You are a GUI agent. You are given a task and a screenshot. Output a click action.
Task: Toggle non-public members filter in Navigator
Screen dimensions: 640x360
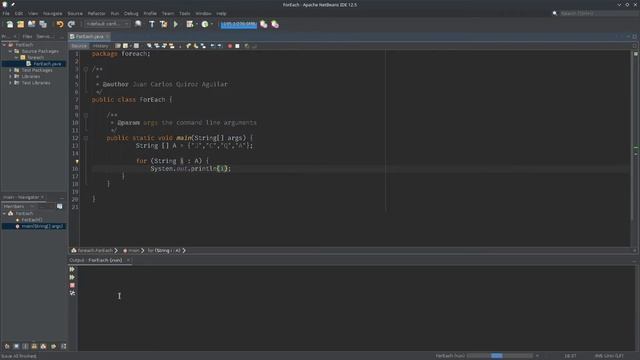(x=34, y=346)
